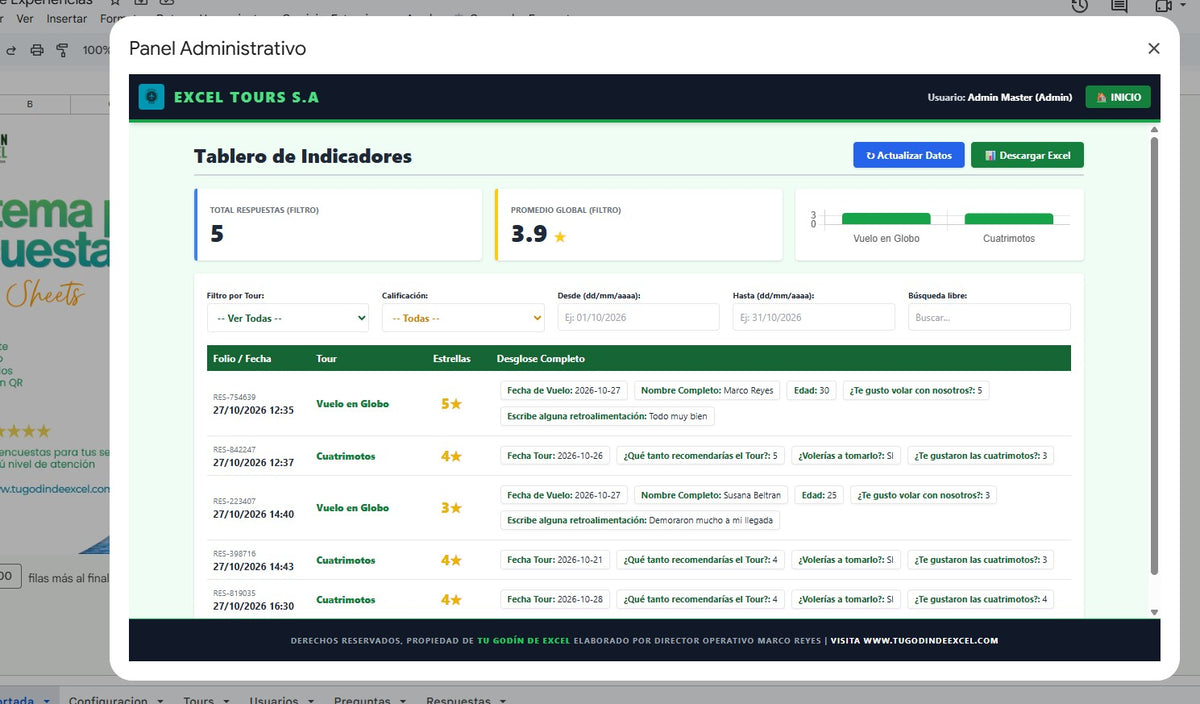Close the Panel Administrativo dialog

1153,48
